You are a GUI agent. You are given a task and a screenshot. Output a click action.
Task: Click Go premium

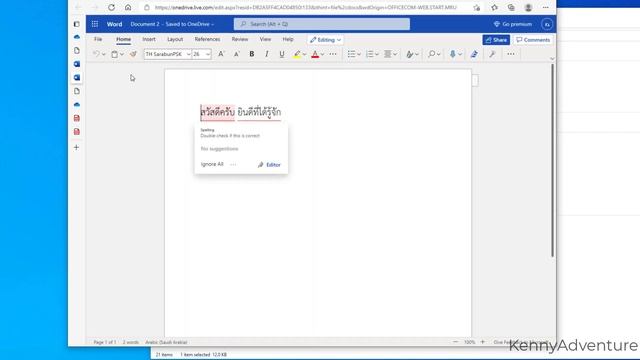(x=513, y=24)
